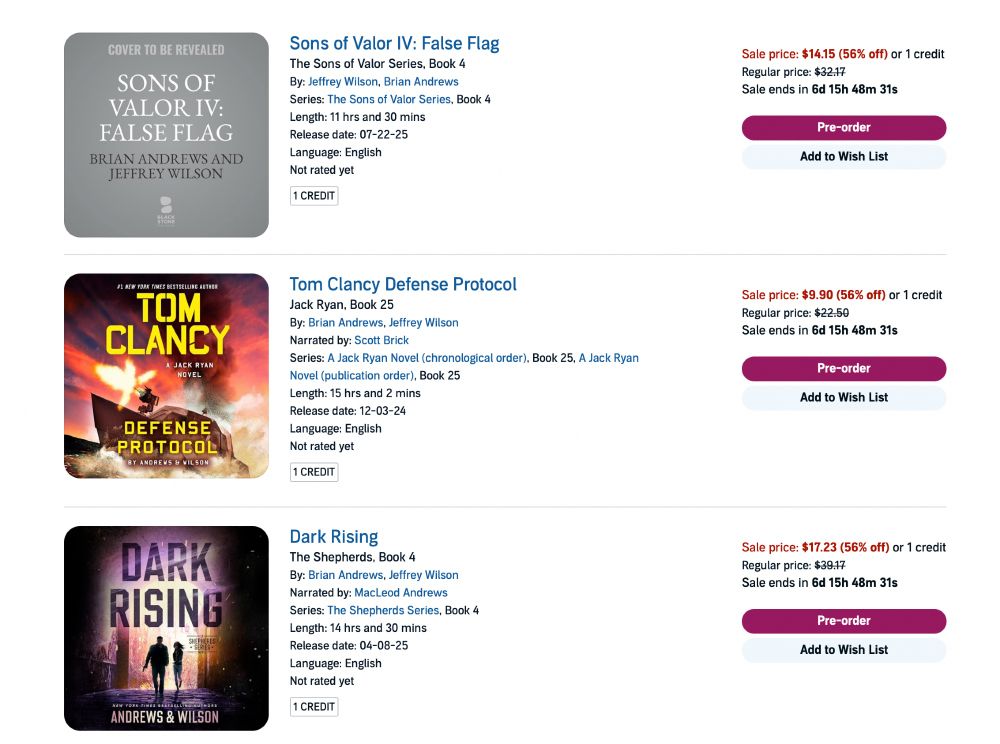Open Sons of Valor IV: False Flag title

pos(394,43)
